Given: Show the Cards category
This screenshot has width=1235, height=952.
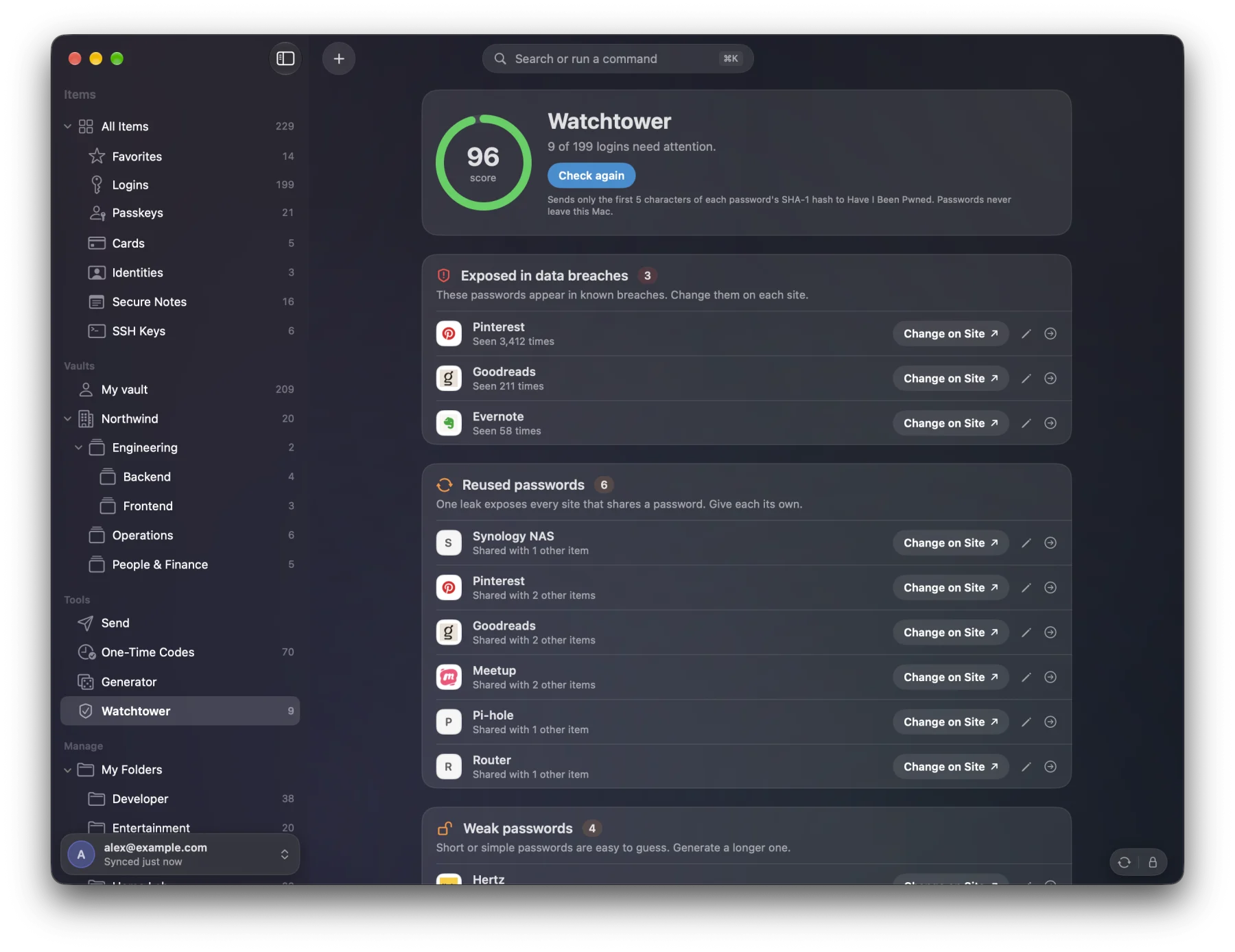Looking at the screenshot, I should click(x=180, y=243).
